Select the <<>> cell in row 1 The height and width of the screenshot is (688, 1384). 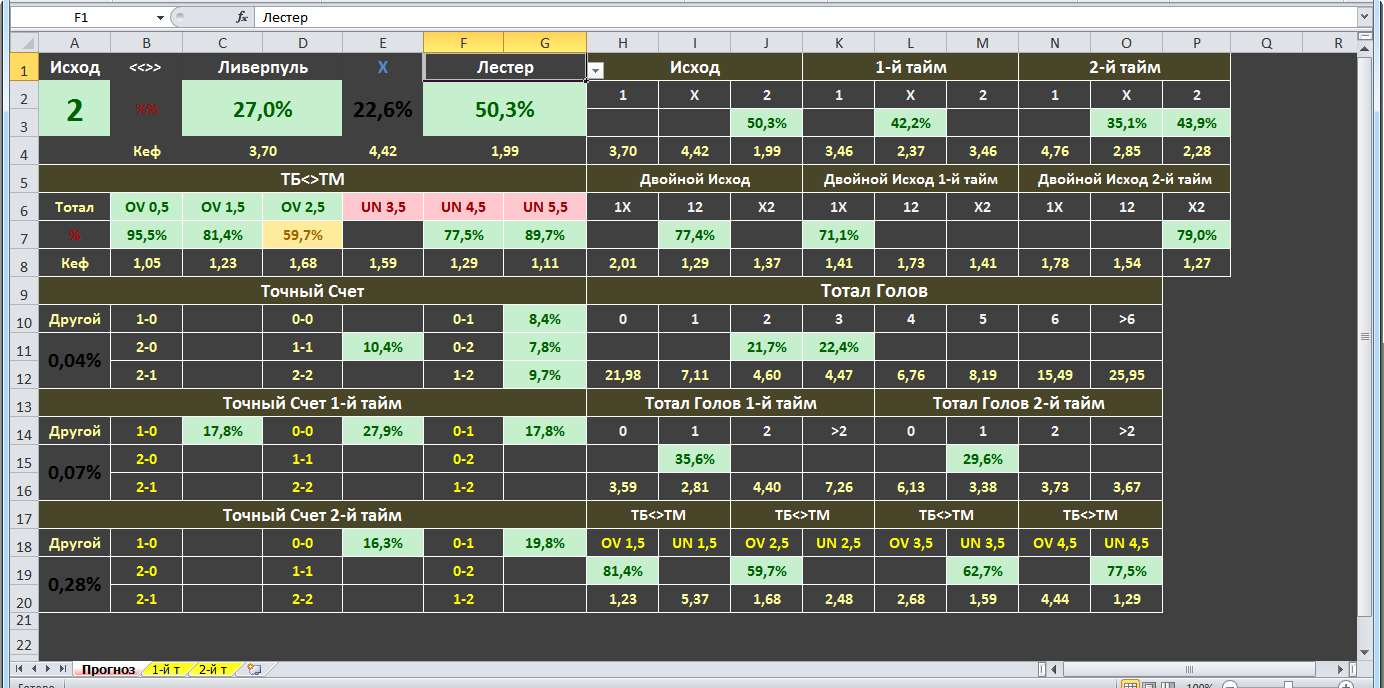pos(146,67)
